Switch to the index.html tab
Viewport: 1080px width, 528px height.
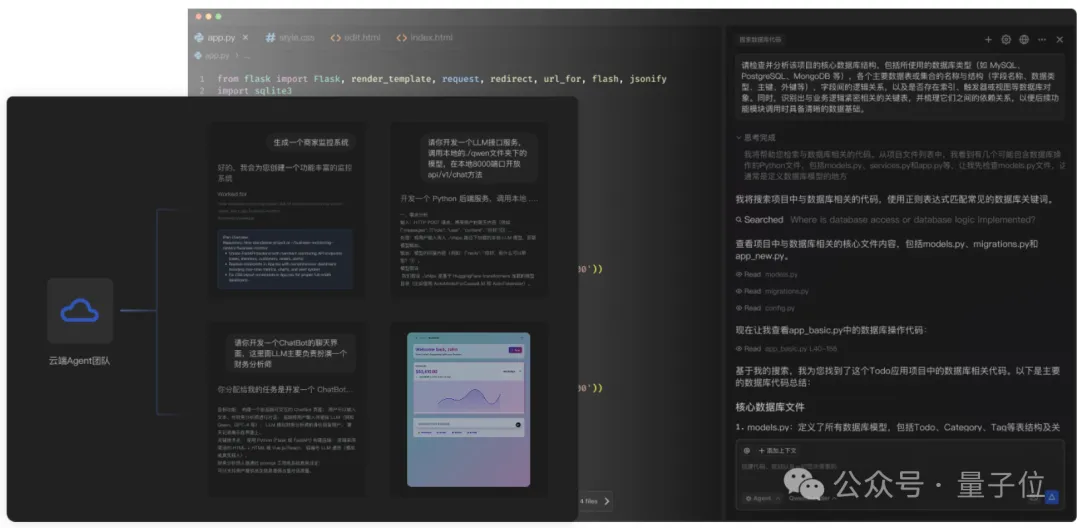click(x=424, y=37)
